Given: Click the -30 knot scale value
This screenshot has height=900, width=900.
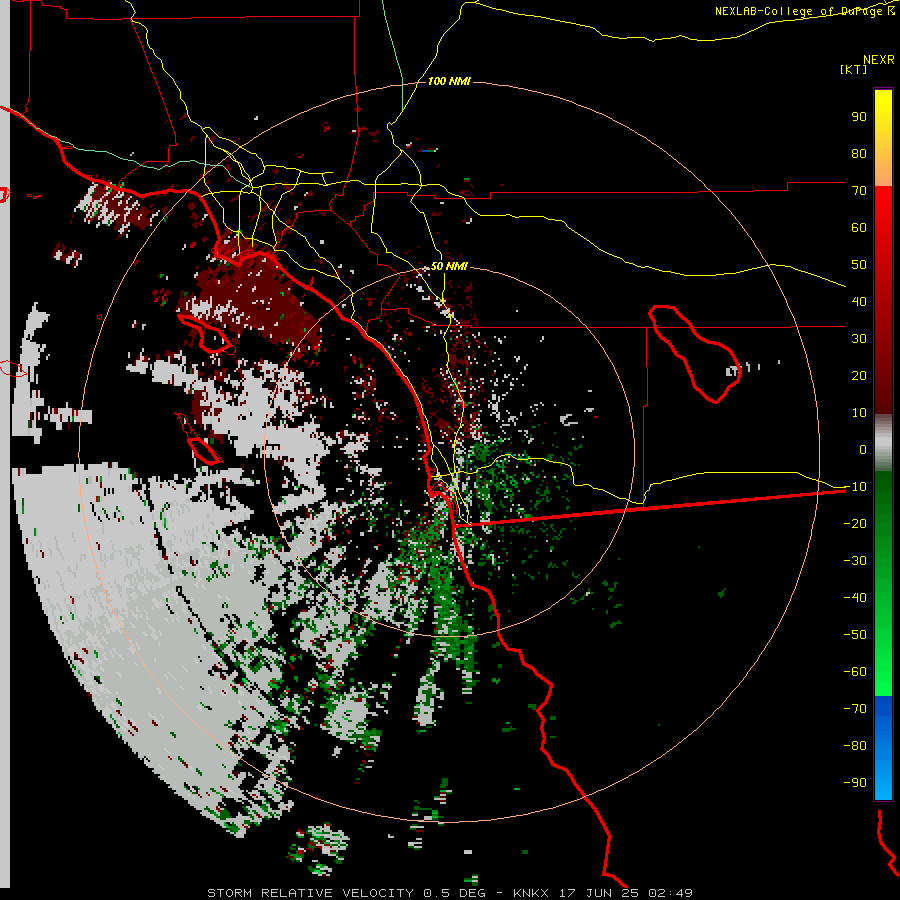Looking at the screenshot, I should (855, 561).
